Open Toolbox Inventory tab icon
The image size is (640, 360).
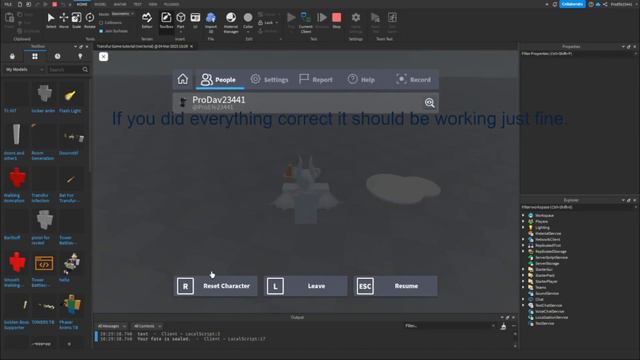(x=35, y=56)
